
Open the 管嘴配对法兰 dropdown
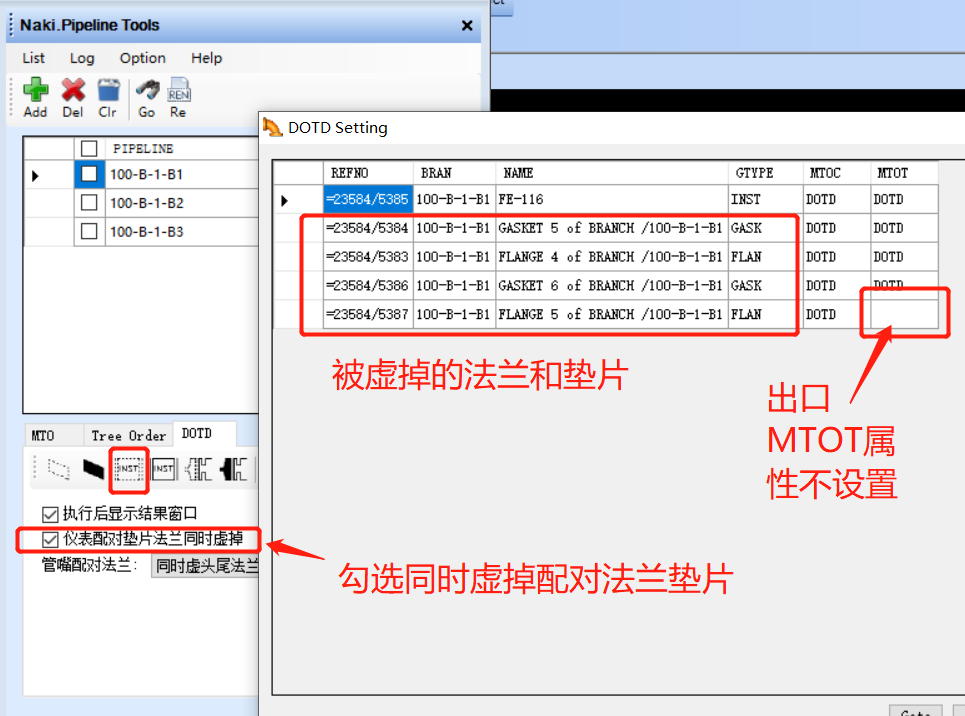(204, 565)
